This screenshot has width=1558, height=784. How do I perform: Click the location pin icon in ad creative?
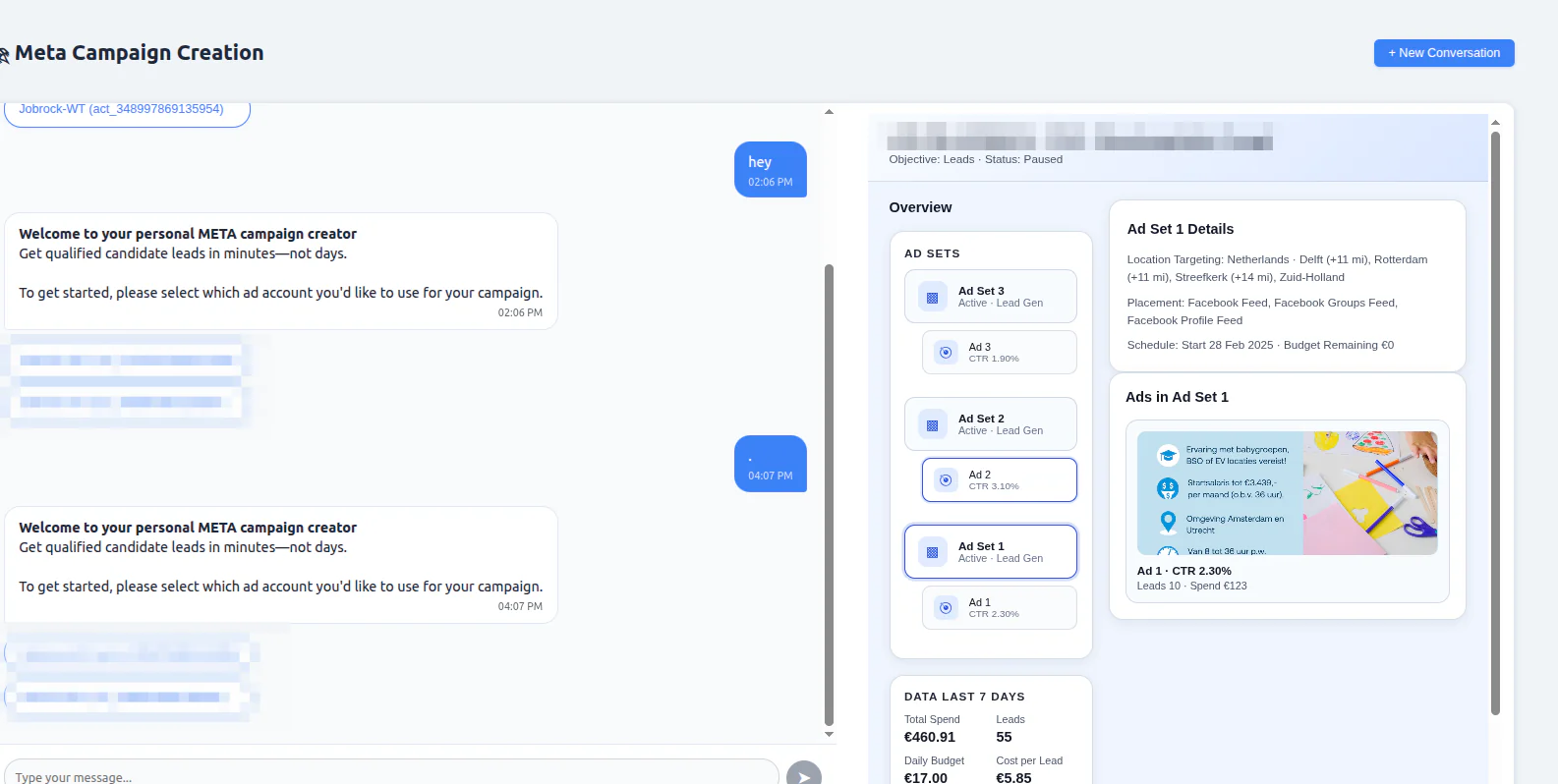[1168, 522]
